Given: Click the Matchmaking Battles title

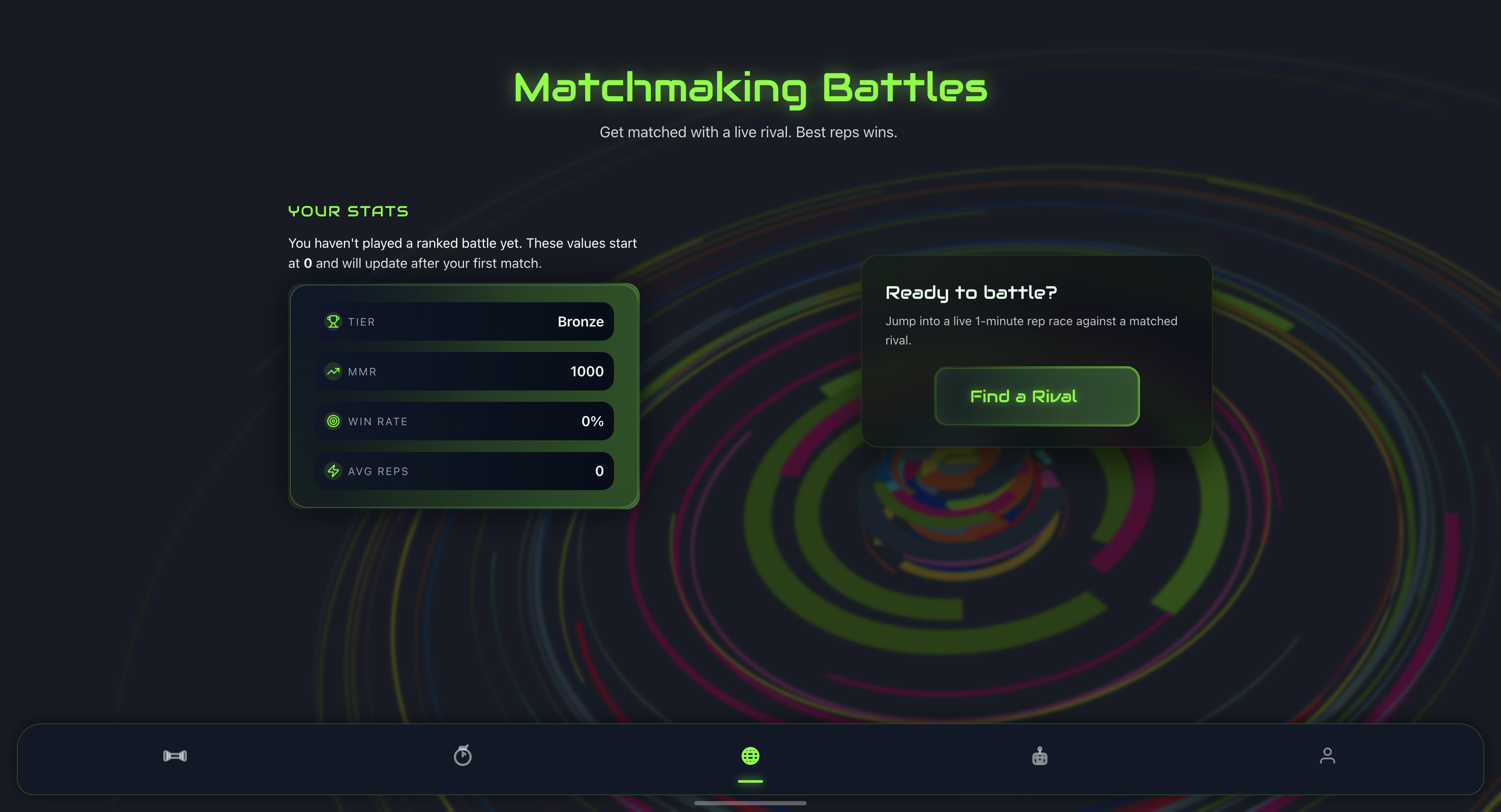Looking at the screenshot, I should (750, 89).
